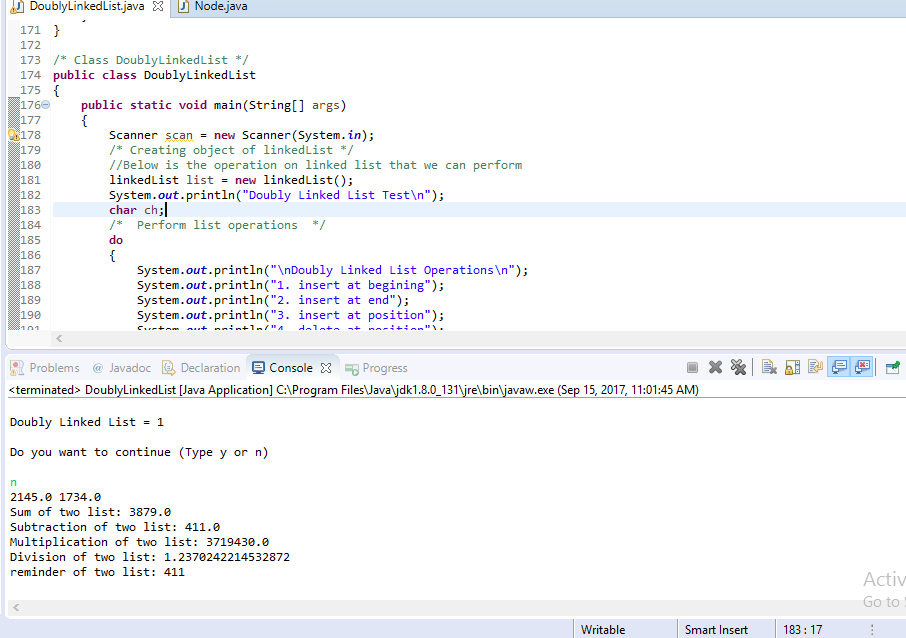Click the '/* Perform list operations */' comment
Viewport: 906px width, 638px height.
coord(217,225)
